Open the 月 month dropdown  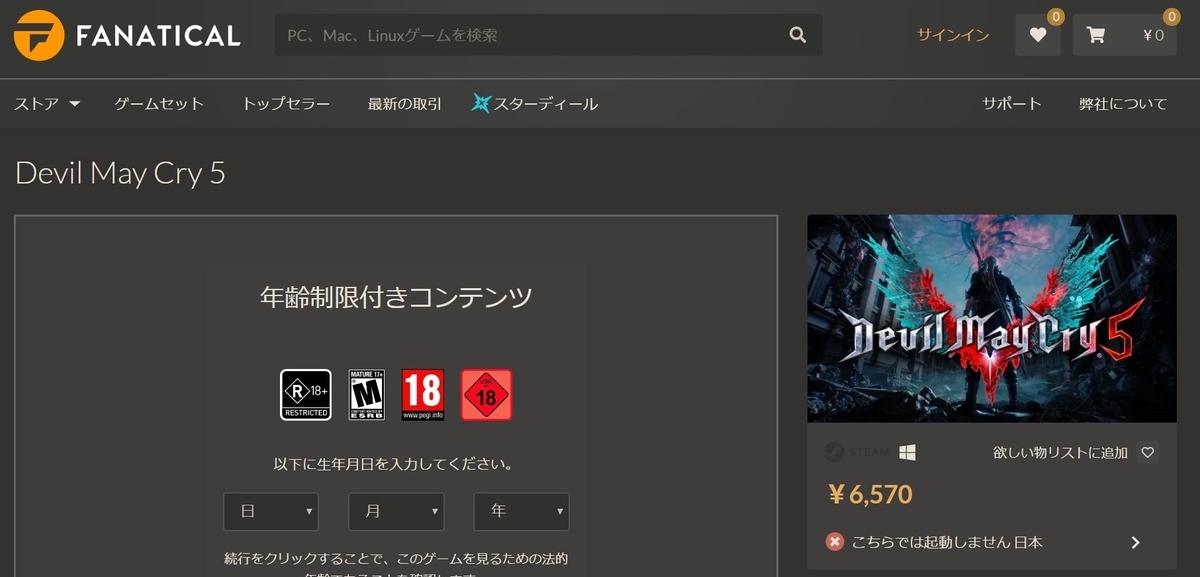pyautogui.click(x=396, y=511)
